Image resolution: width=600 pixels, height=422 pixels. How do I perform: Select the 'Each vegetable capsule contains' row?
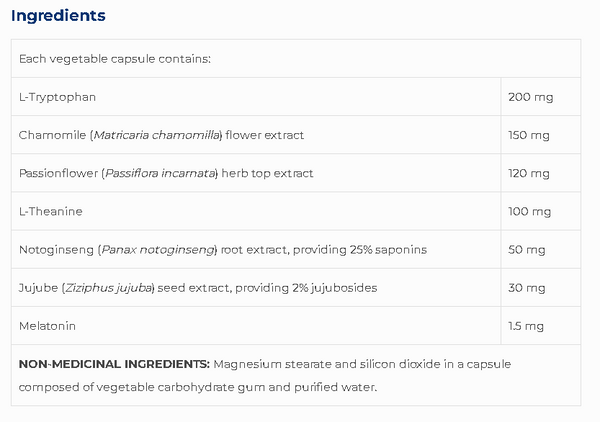(x=296, y=59)
